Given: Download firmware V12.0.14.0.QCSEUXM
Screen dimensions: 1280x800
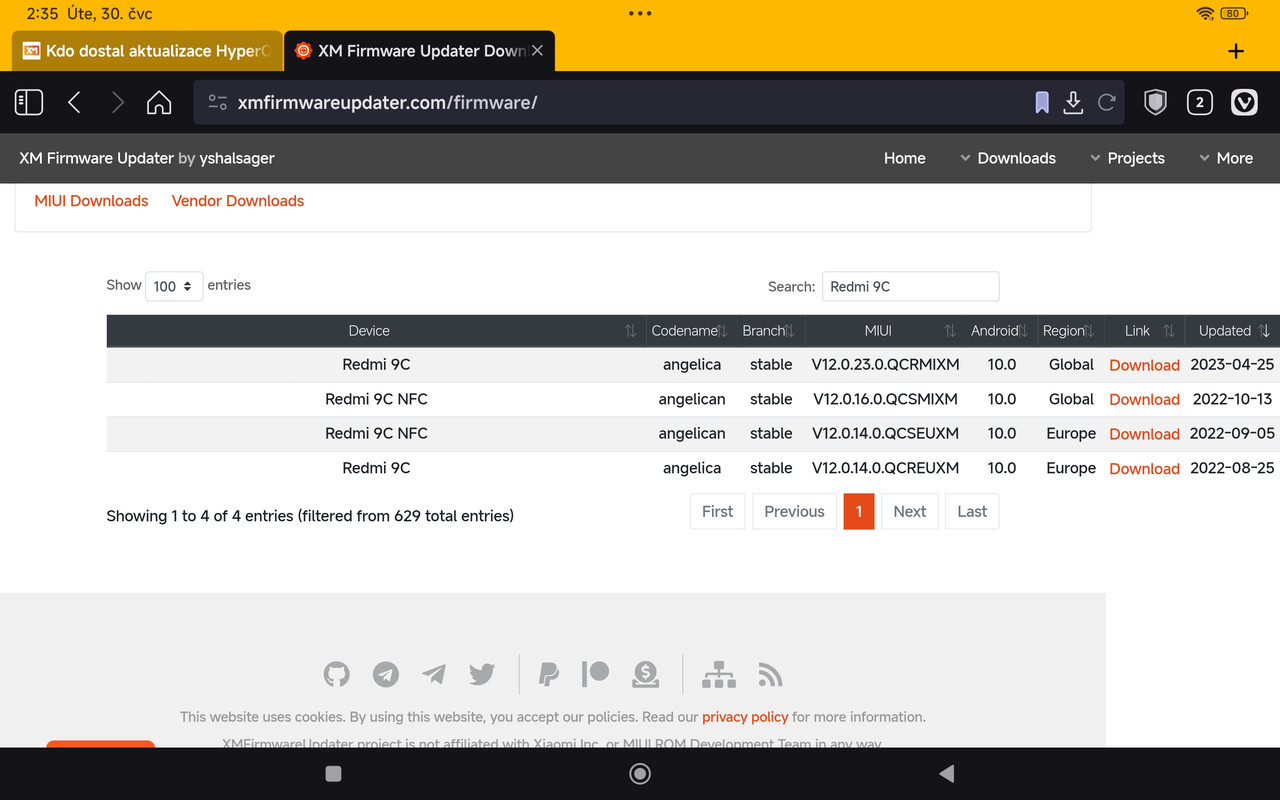Looking at the screenshot, I should [1144, 434].
